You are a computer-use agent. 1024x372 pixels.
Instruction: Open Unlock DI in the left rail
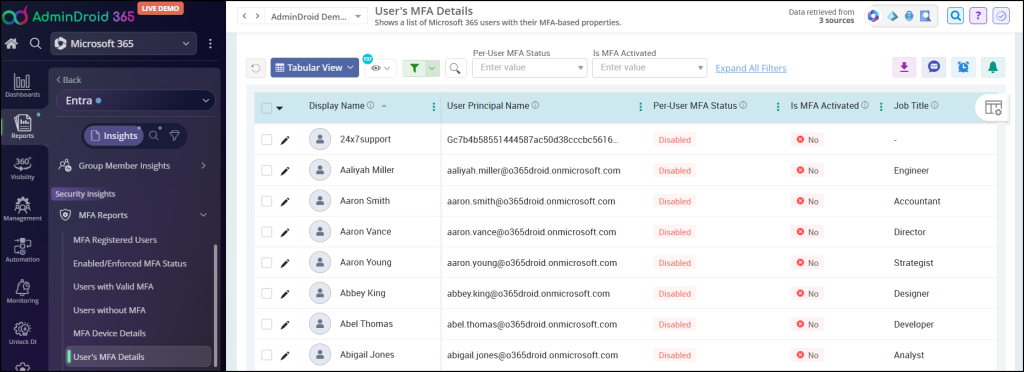[23, 333]
